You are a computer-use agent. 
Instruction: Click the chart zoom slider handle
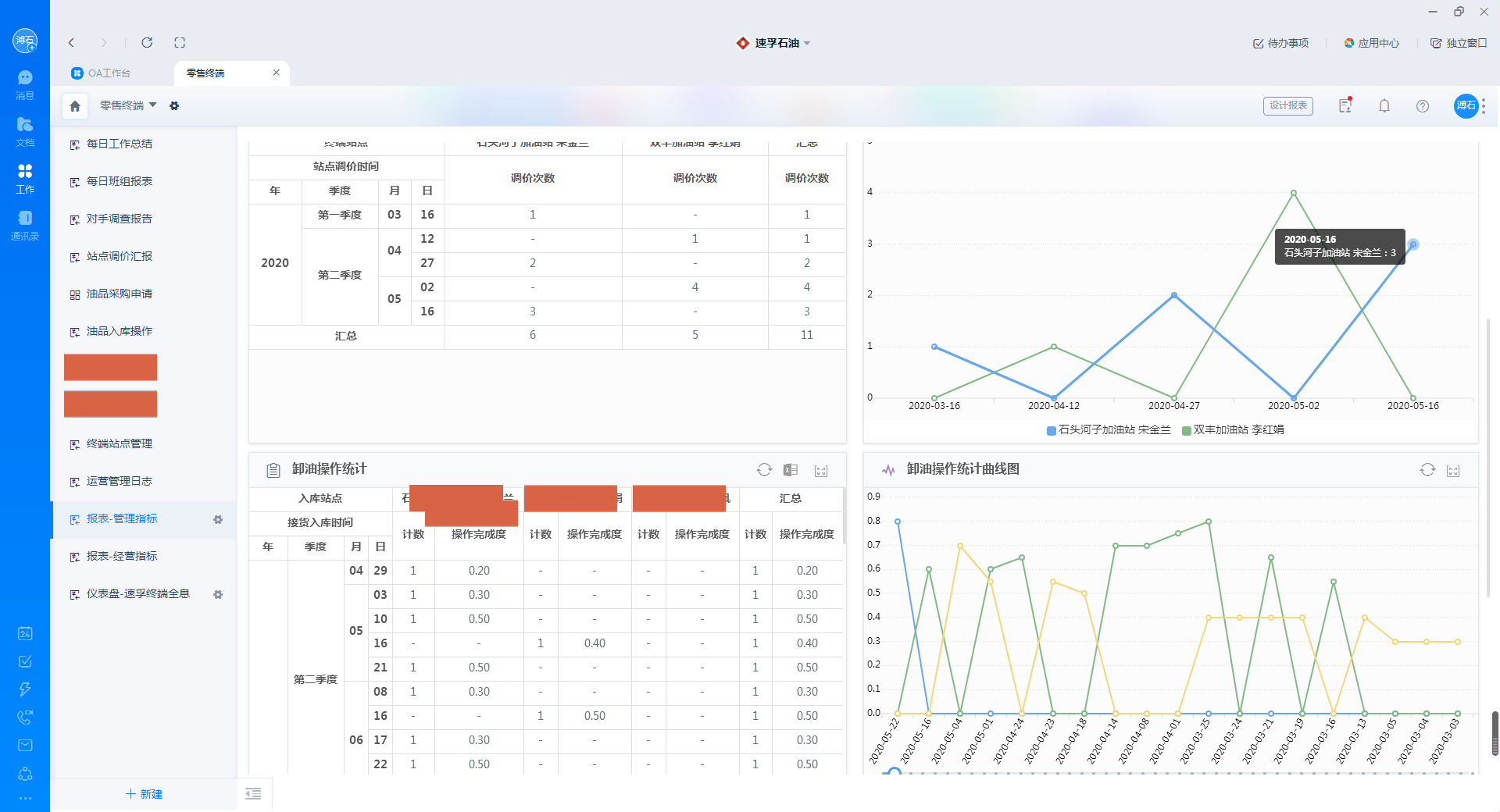click(x=895, y=772)
